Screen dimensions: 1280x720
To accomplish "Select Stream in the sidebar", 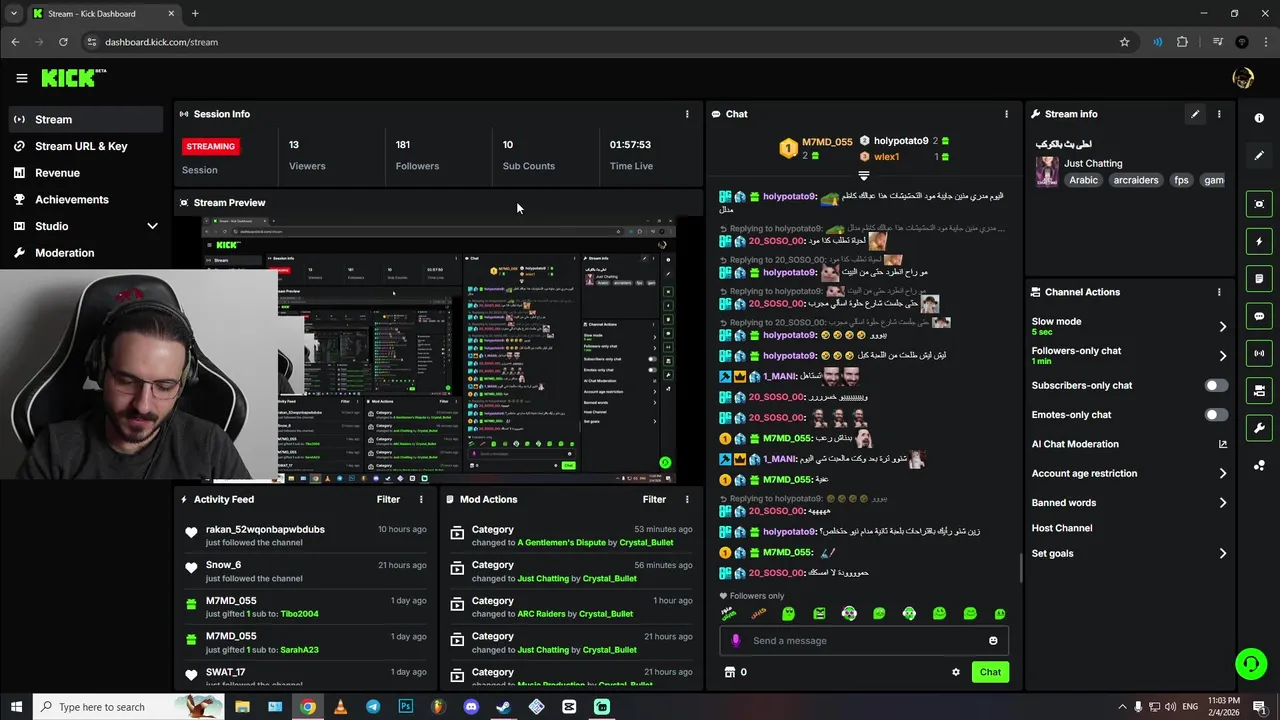I will click(86, 119).
